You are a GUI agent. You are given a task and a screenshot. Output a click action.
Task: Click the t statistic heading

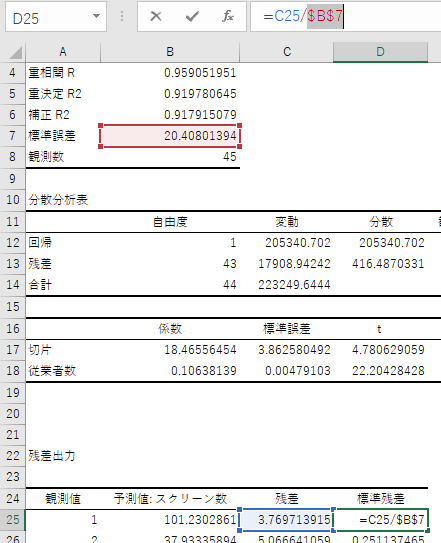point(379,329)
